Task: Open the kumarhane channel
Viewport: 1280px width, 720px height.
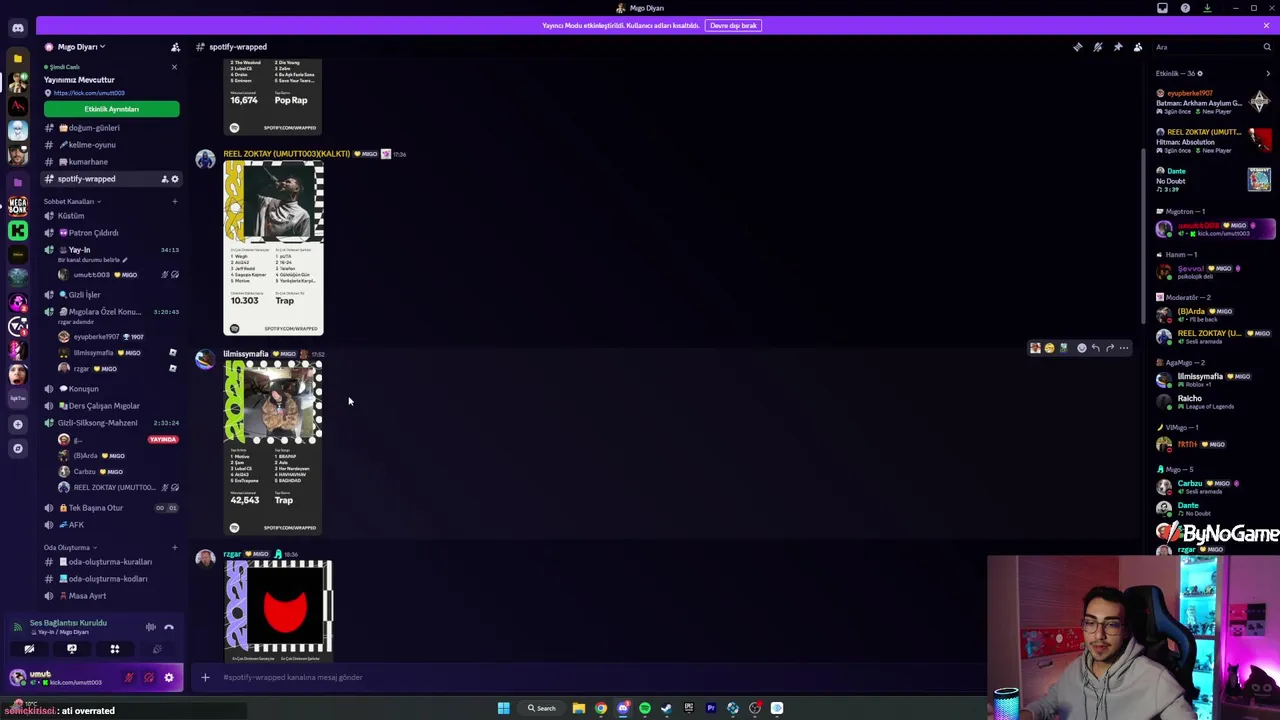Action: click(x=111, y=162)
